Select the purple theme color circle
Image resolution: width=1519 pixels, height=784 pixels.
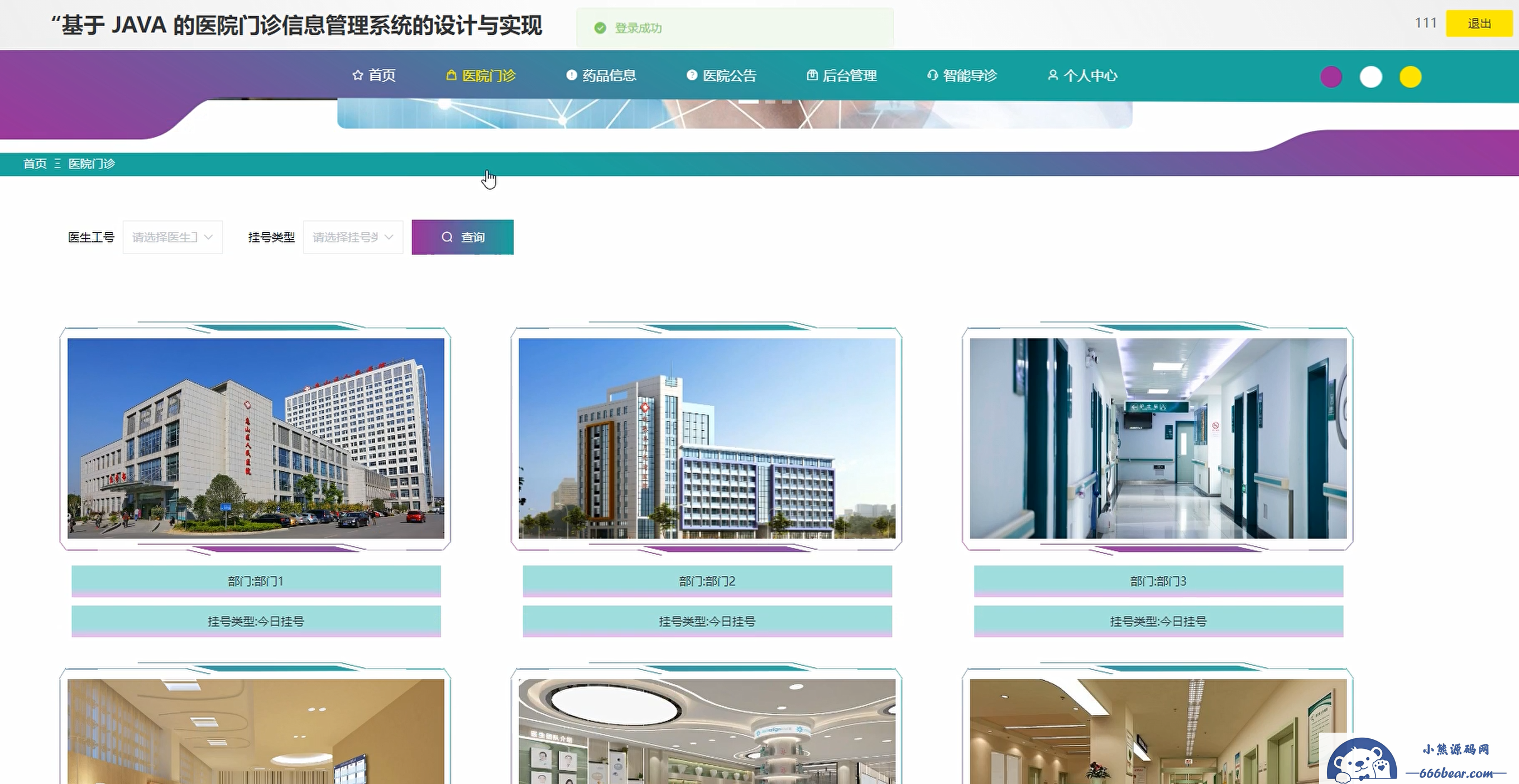pos(1331,76)
